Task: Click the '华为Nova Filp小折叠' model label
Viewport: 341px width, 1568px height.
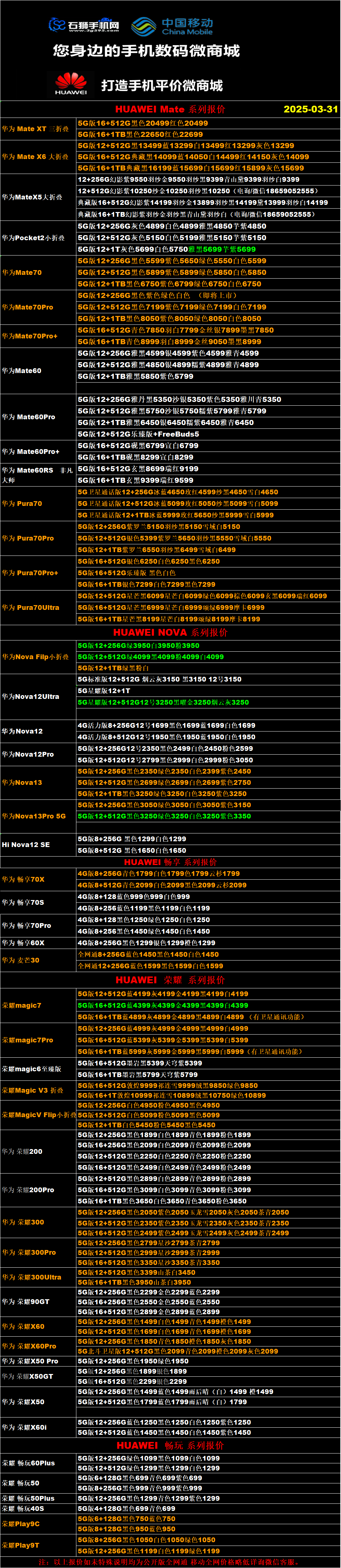Action: tap(35, 657)
